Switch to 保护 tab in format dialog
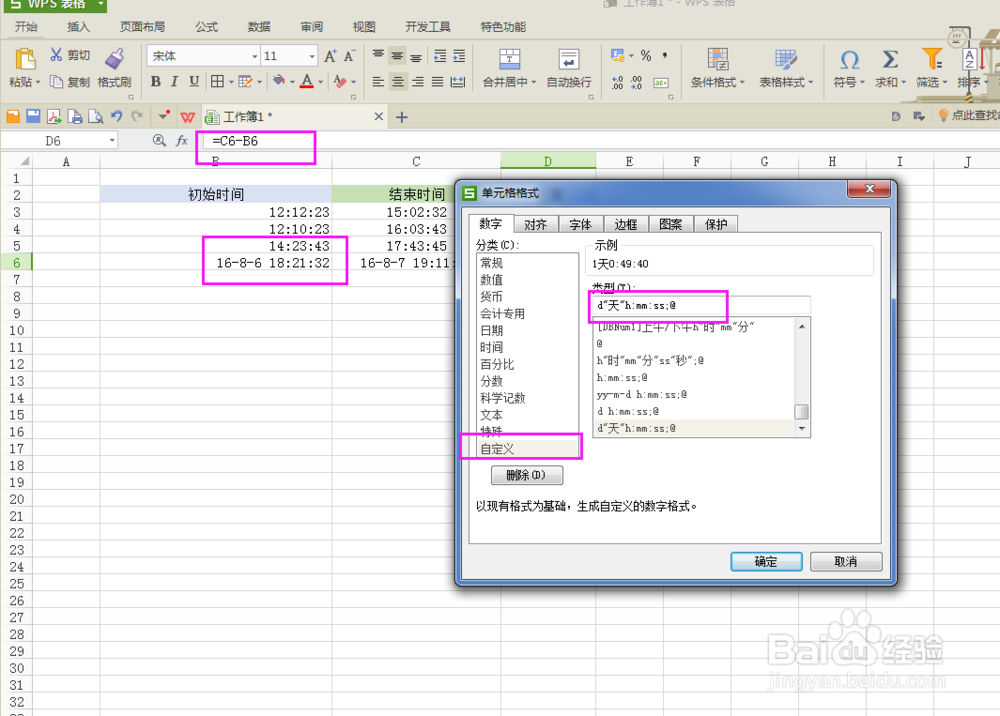 (716, 224)
